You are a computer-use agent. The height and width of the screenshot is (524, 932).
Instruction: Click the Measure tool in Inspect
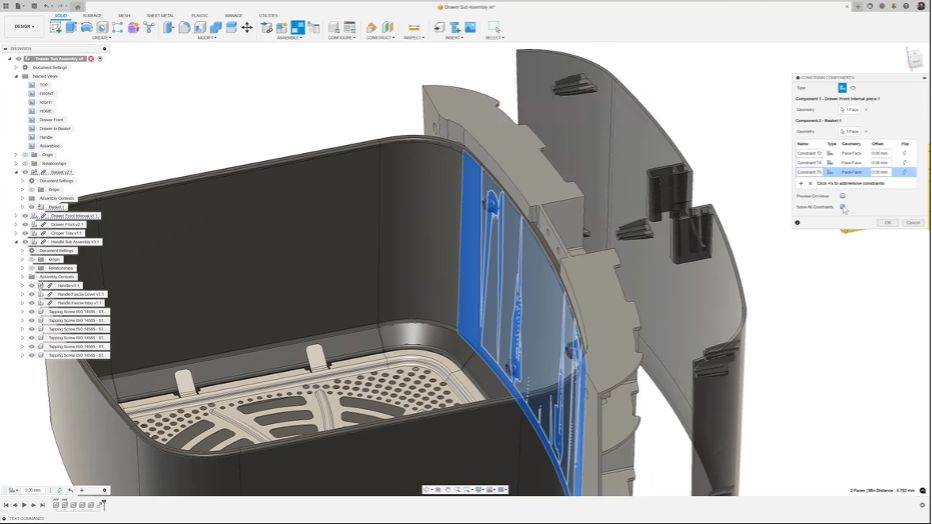pos(414,27)
